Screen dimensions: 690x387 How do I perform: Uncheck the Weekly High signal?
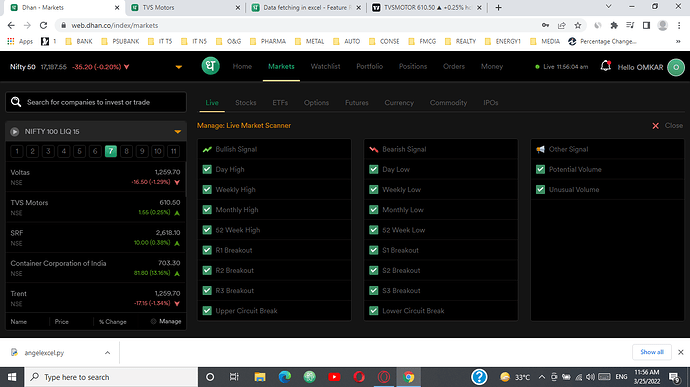pyautogui.click(x=207, y=190)
